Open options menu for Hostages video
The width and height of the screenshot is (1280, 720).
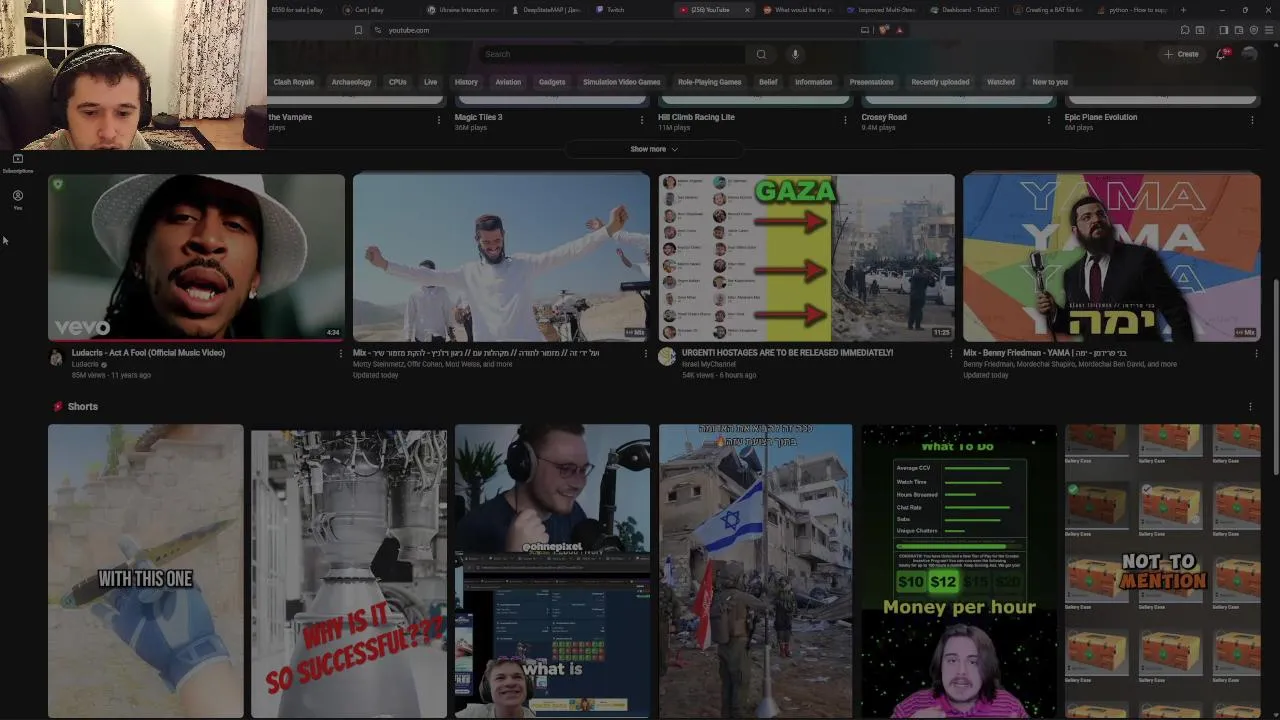[x=951, y=353]
